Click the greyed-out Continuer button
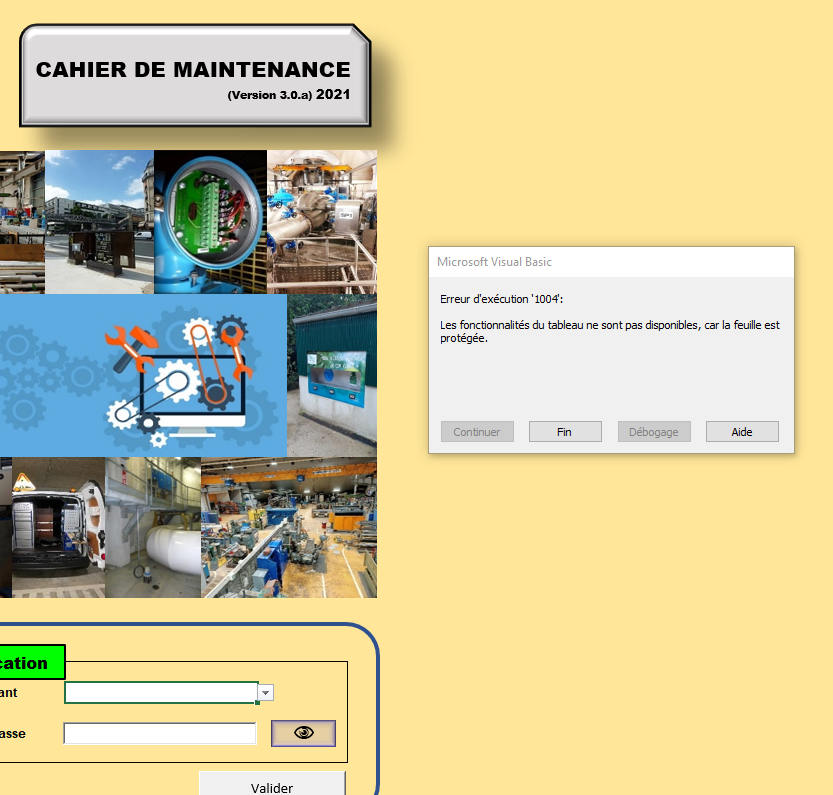This screenshot has height=795, width=833. pyautogui.click(x=477, y=432)
